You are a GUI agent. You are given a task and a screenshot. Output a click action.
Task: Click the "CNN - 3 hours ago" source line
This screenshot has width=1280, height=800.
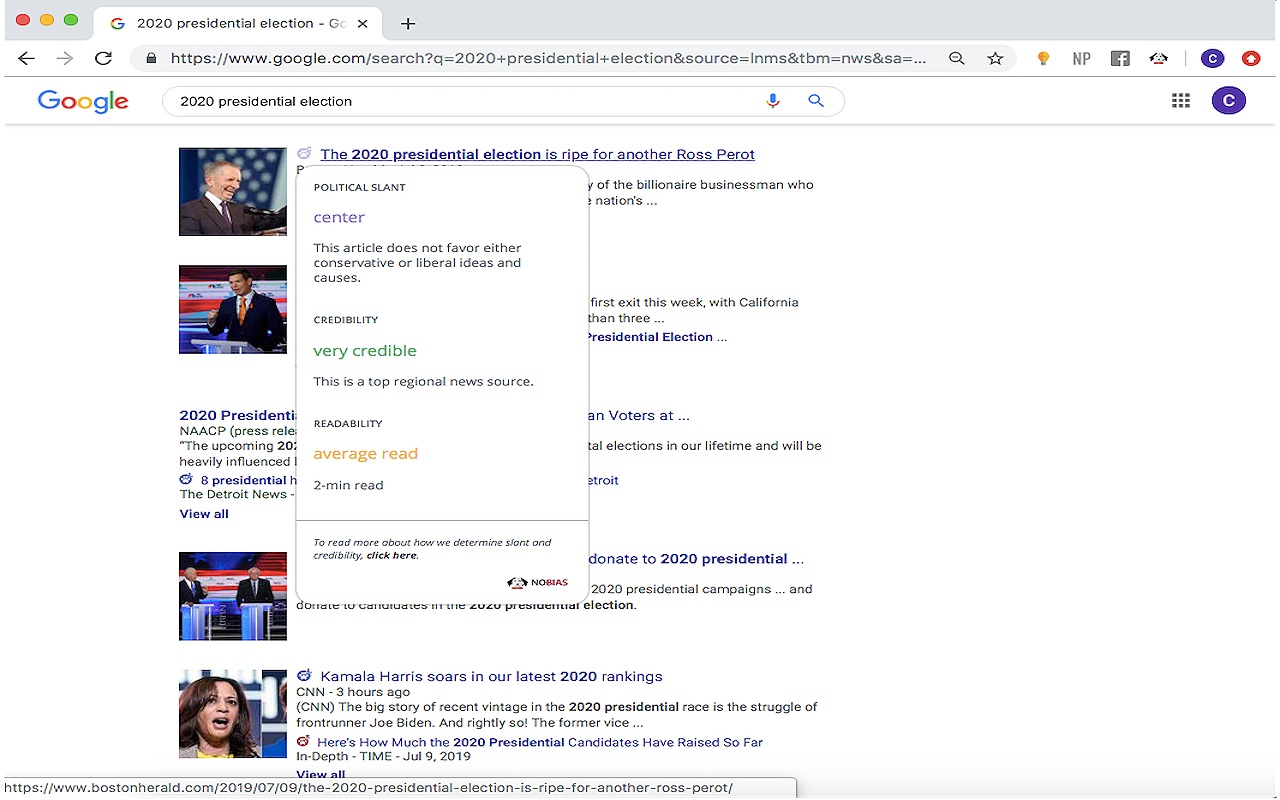click(353, 692)
